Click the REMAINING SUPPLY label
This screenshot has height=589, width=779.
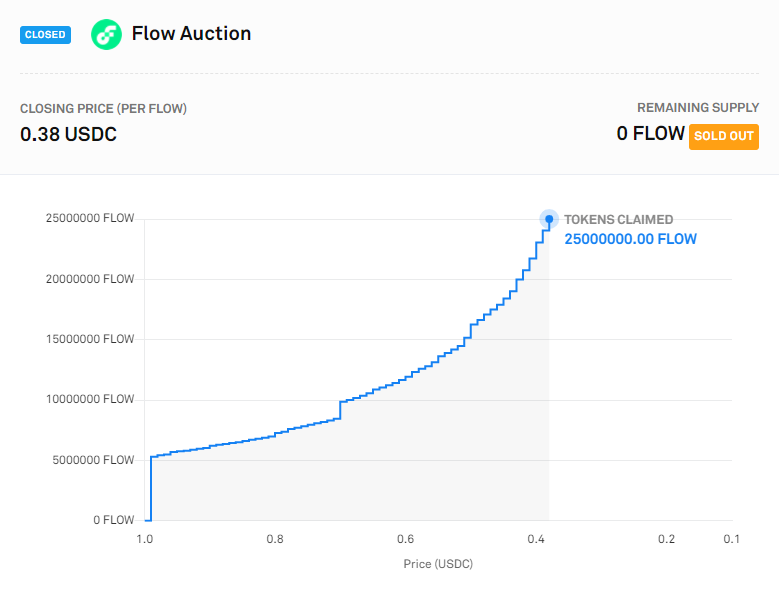click(698, 108)
